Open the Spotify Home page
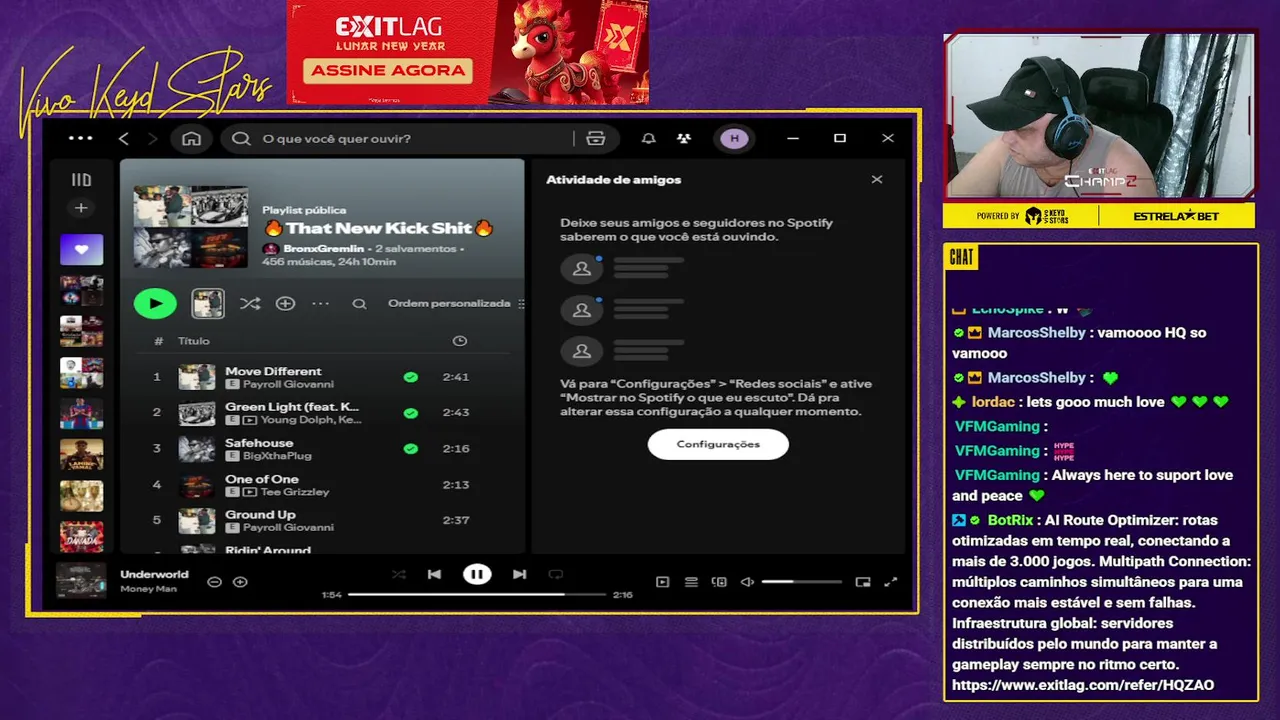The height and width of the screenshot is (720, 1280). (x=191, y=138)
